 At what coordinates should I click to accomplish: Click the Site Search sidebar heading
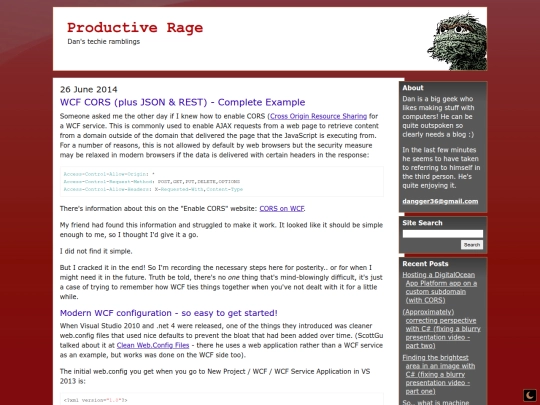pyautogui.click(x=422, y=223)
